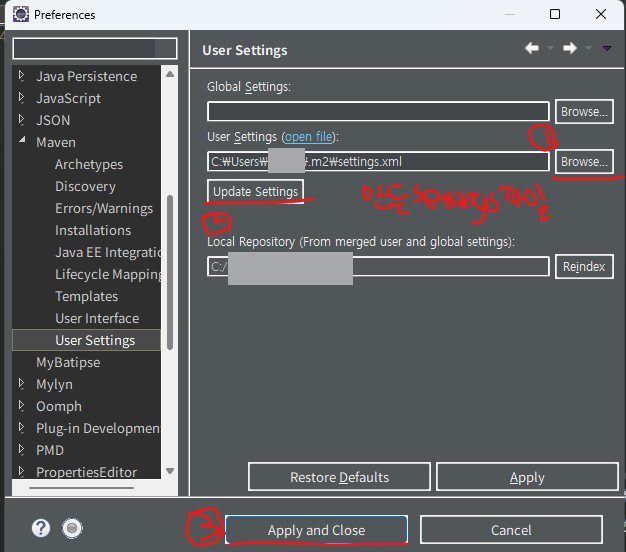The width and height of the screenshot is (626, 552).
Task: Select the JSON label
Action: tap(53, 120)
